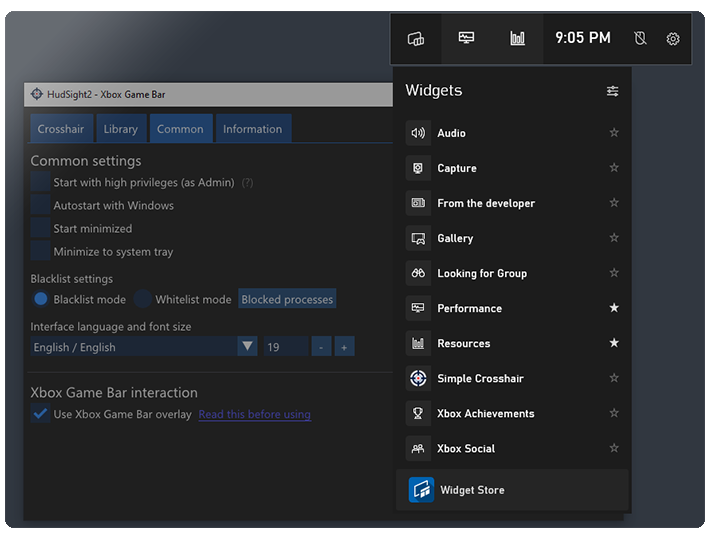Image resolution: width=710 pixels, height=540 pixels.
Task: Click the admin privileges (?) help mark
Action: click(247, 182)
